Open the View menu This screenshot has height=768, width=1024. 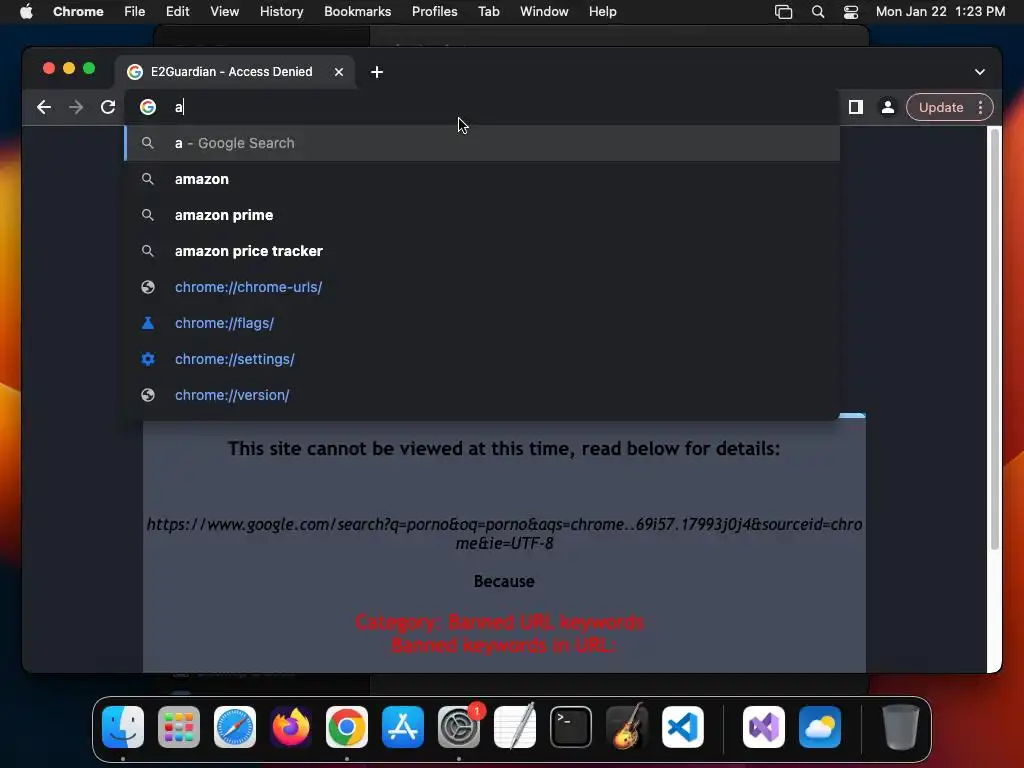coord(225,12)
